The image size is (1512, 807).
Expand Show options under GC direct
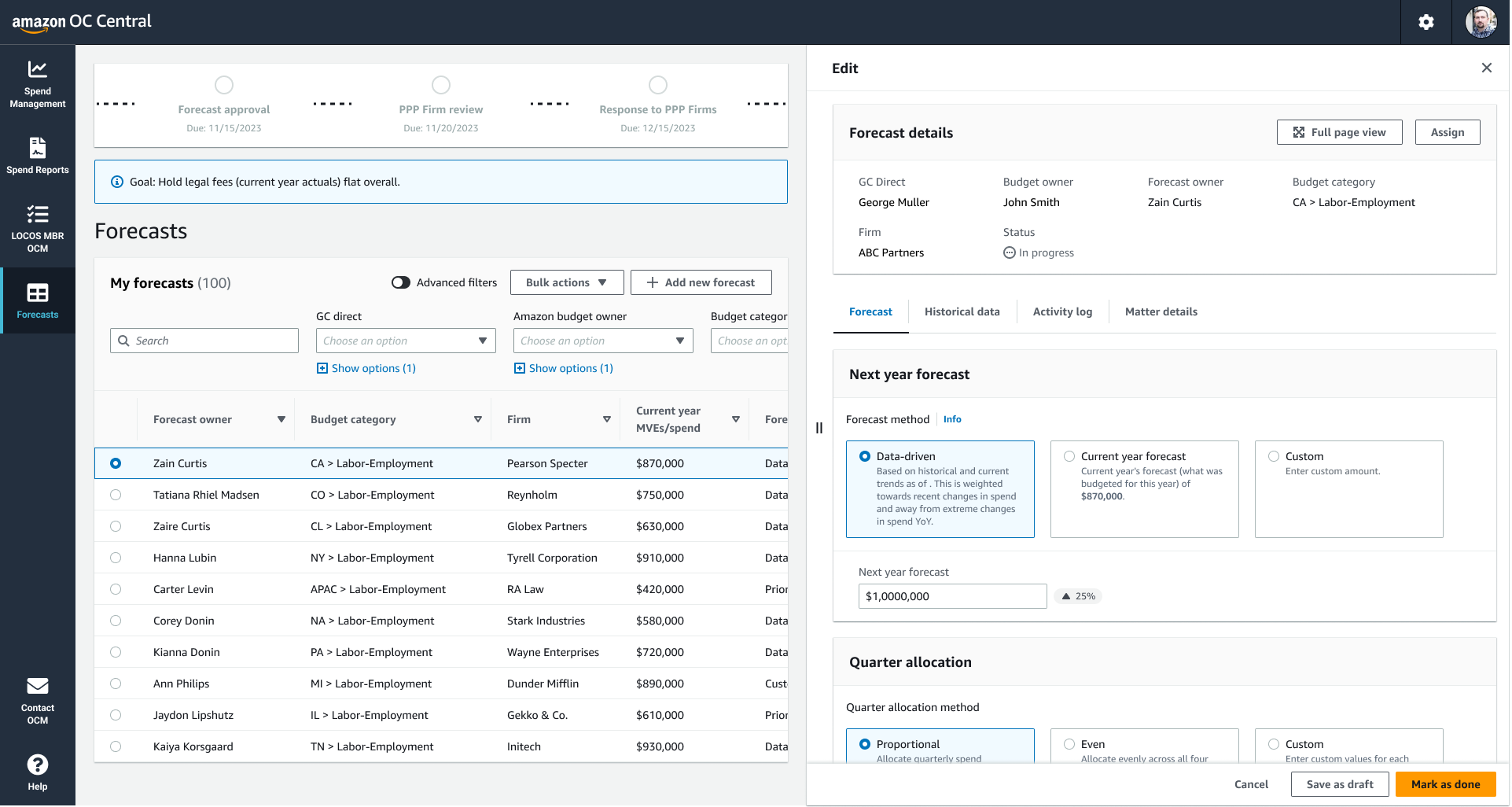(366, 368)
